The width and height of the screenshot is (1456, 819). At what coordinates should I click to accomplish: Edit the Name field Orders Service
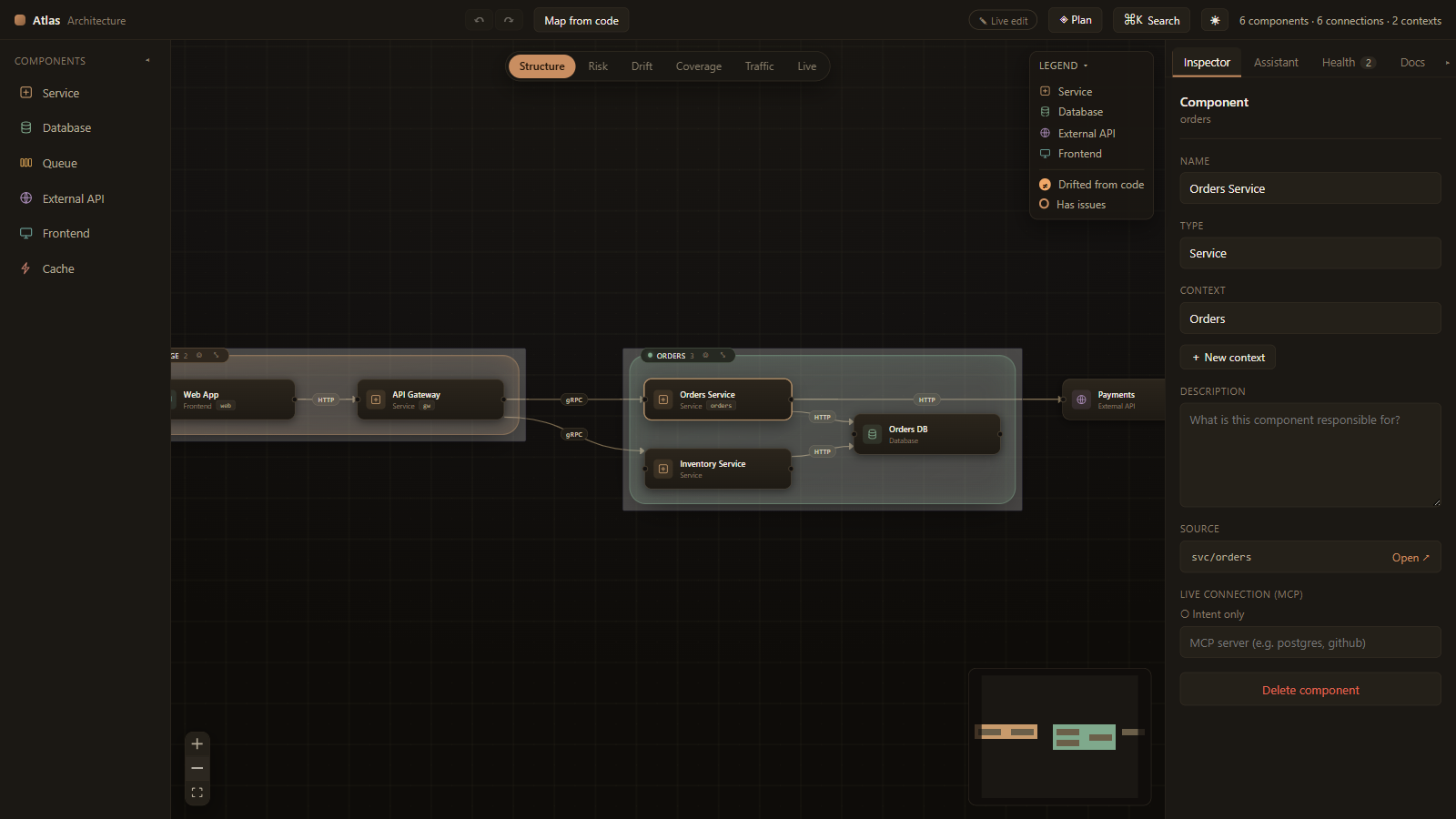[x=1310, y=188]
